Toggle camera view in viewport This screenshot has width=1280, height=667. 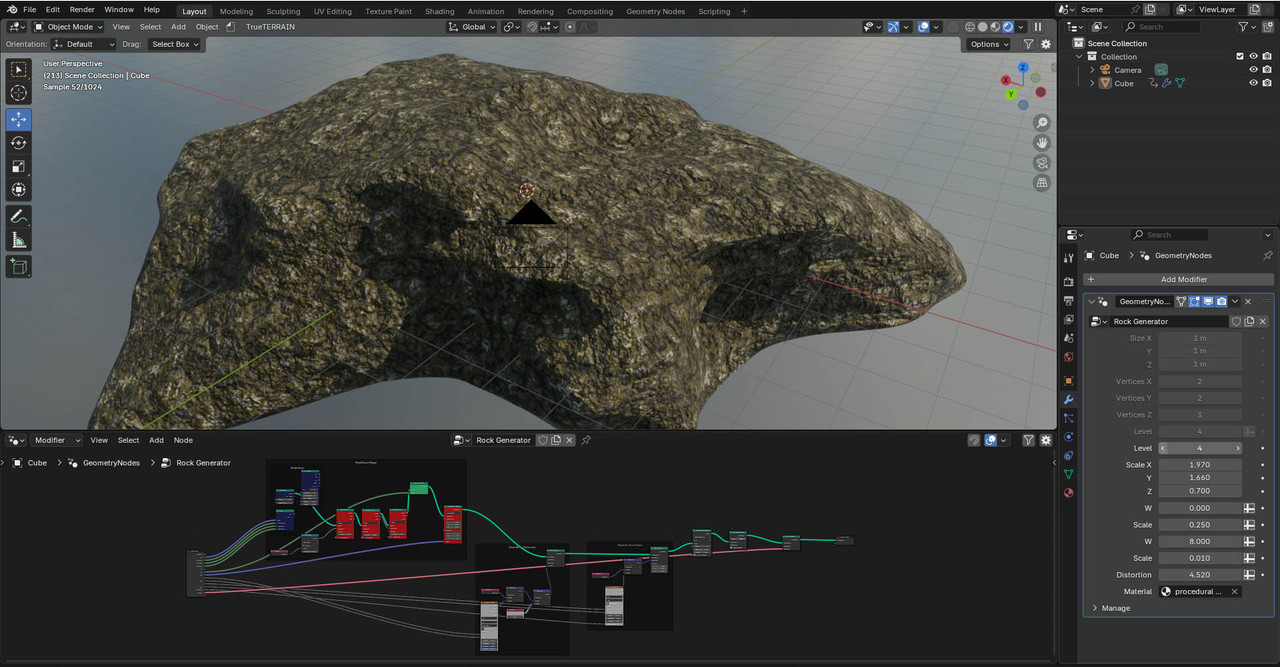pyautogui.click(x=1042, y=163)
